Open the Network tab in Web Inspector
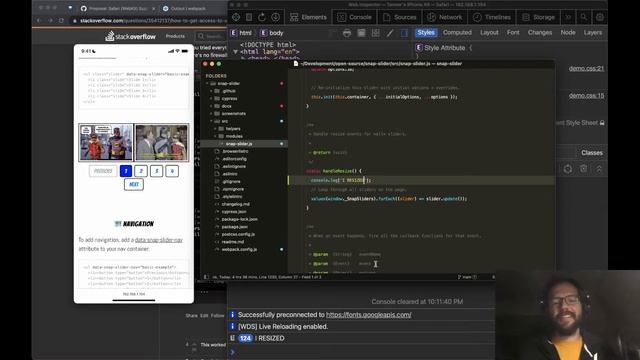This screenshot has height=360, width=640. click(444, 17)
